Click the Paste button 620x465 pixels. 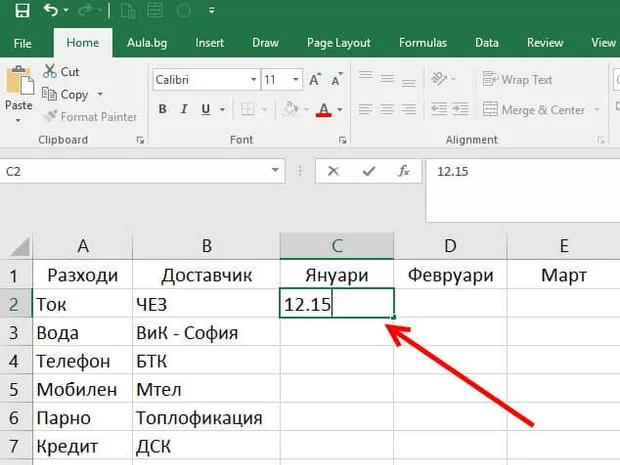pyautogui.click(x=19, y=94)
